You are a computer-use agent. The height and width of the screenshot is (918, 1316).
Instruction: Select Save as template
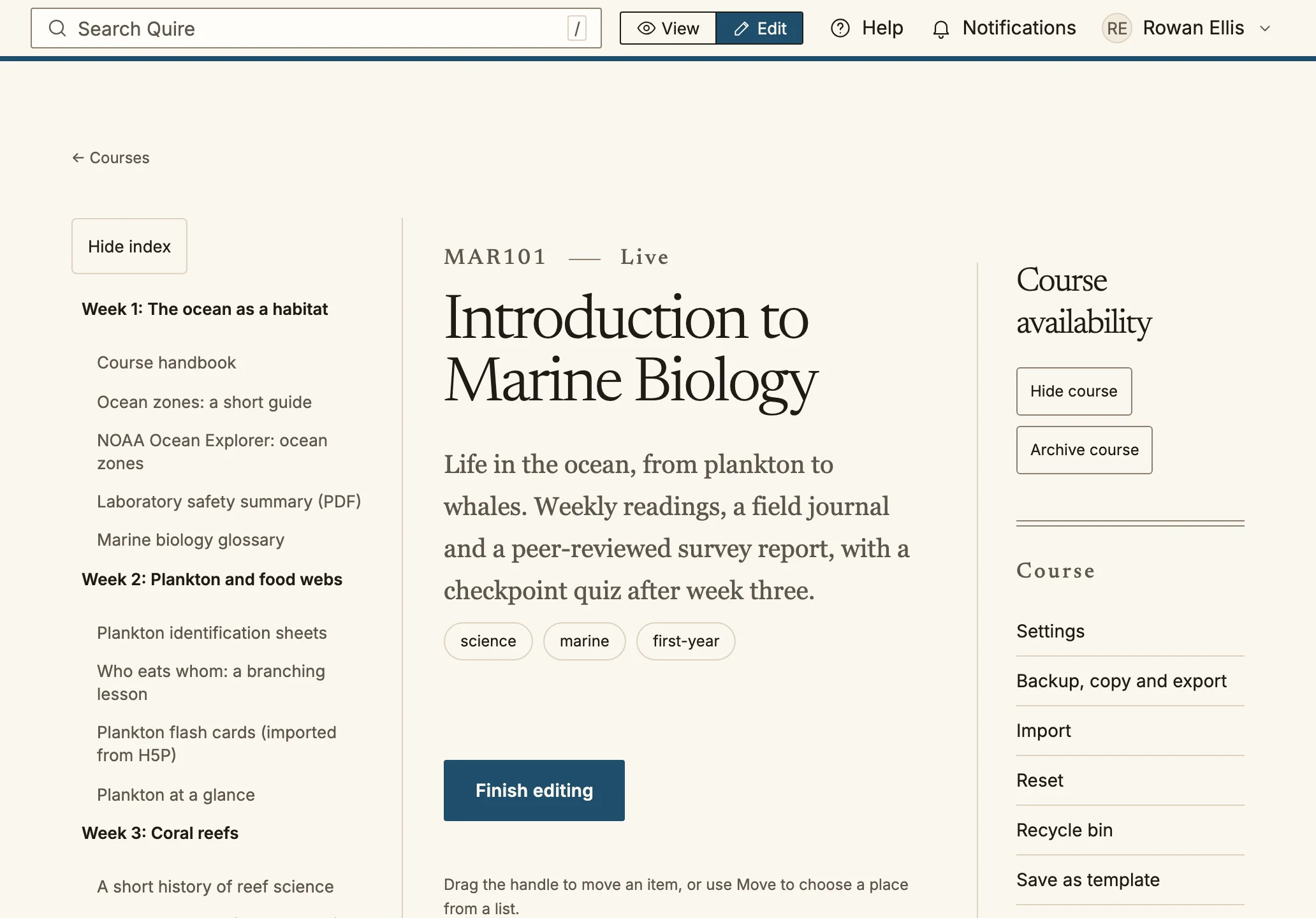(x=1130, y=880)
